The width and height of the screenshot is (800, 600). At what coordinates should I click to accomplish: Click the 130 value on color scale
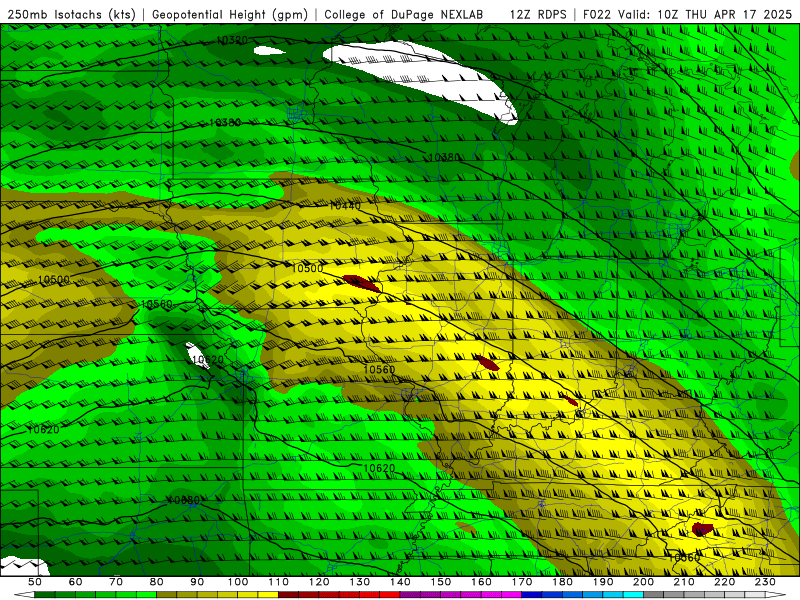tap(360, 582)
